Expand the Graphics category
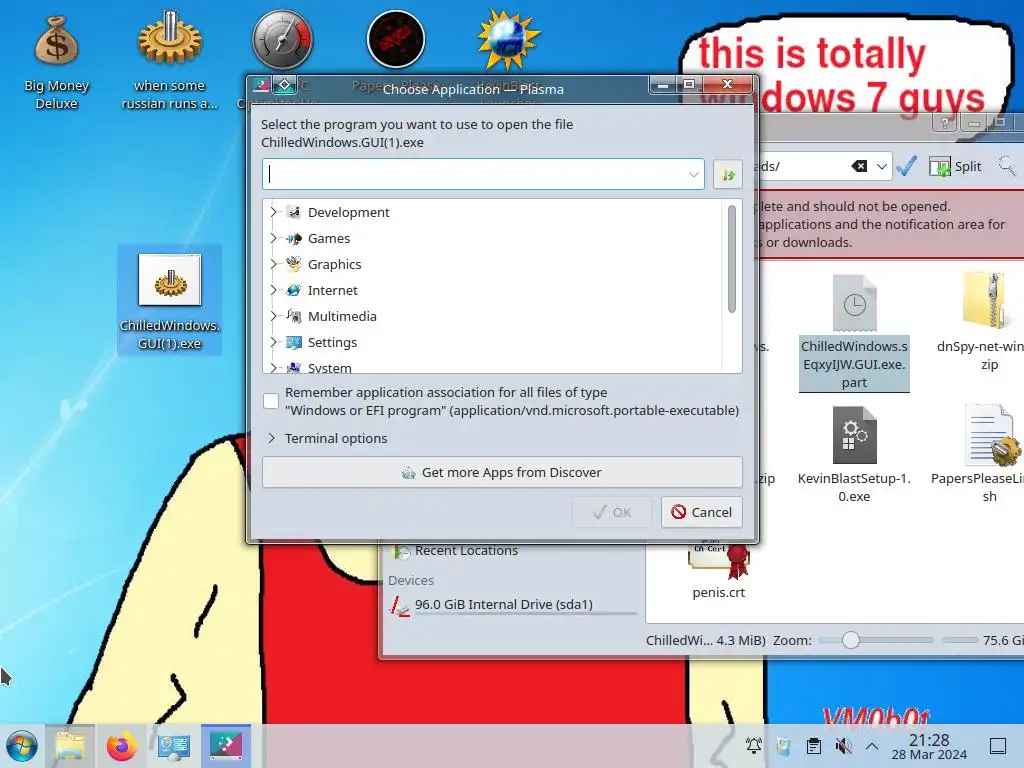The width and height of the screenshot is (1024, 768). coord(274,264)
